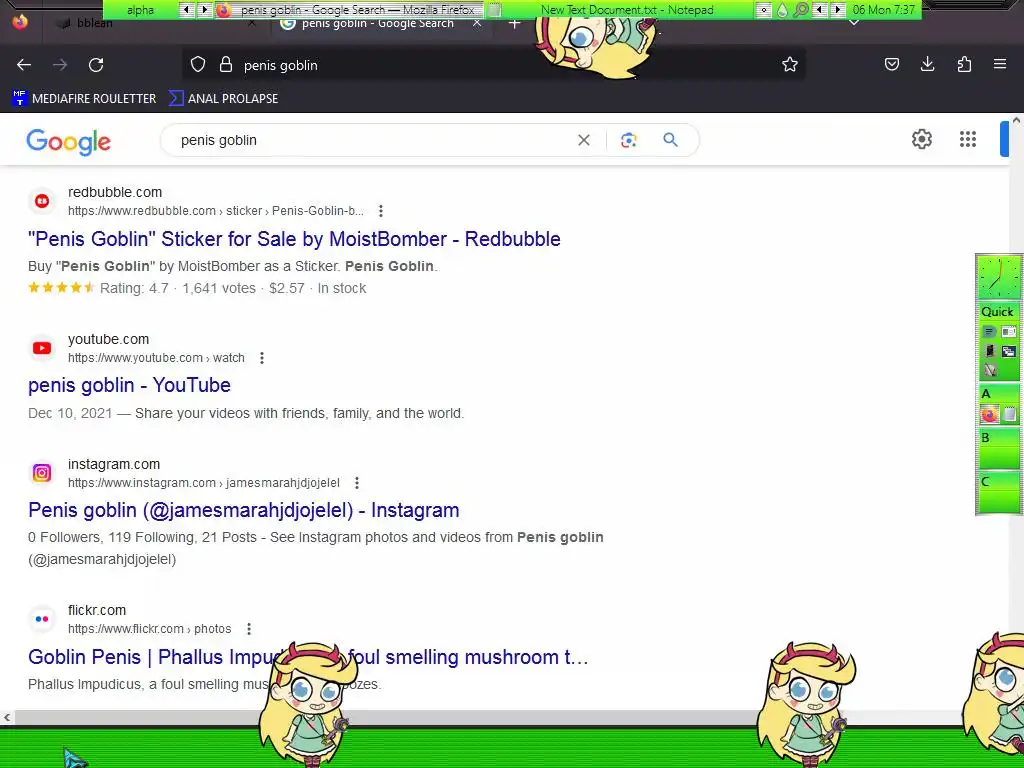Open the Instagram profile result title
1024x768 pixels.
pyautogui.click(x=244, y=510)
